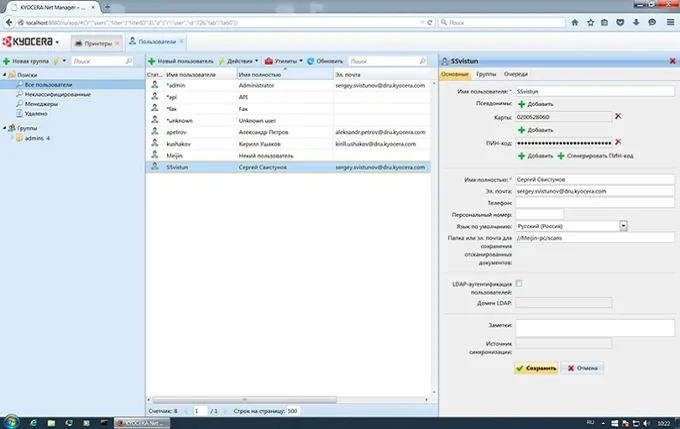
Task: Select Неклассифицированные search item
Action: click(x=57, y=94)
